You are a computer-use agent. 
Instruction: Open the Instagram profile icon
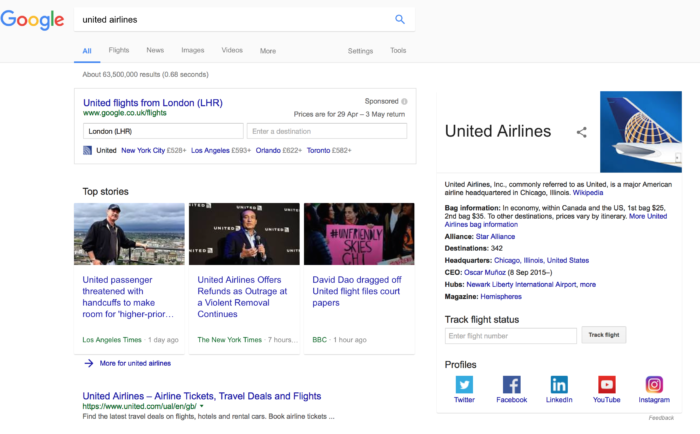654,384
